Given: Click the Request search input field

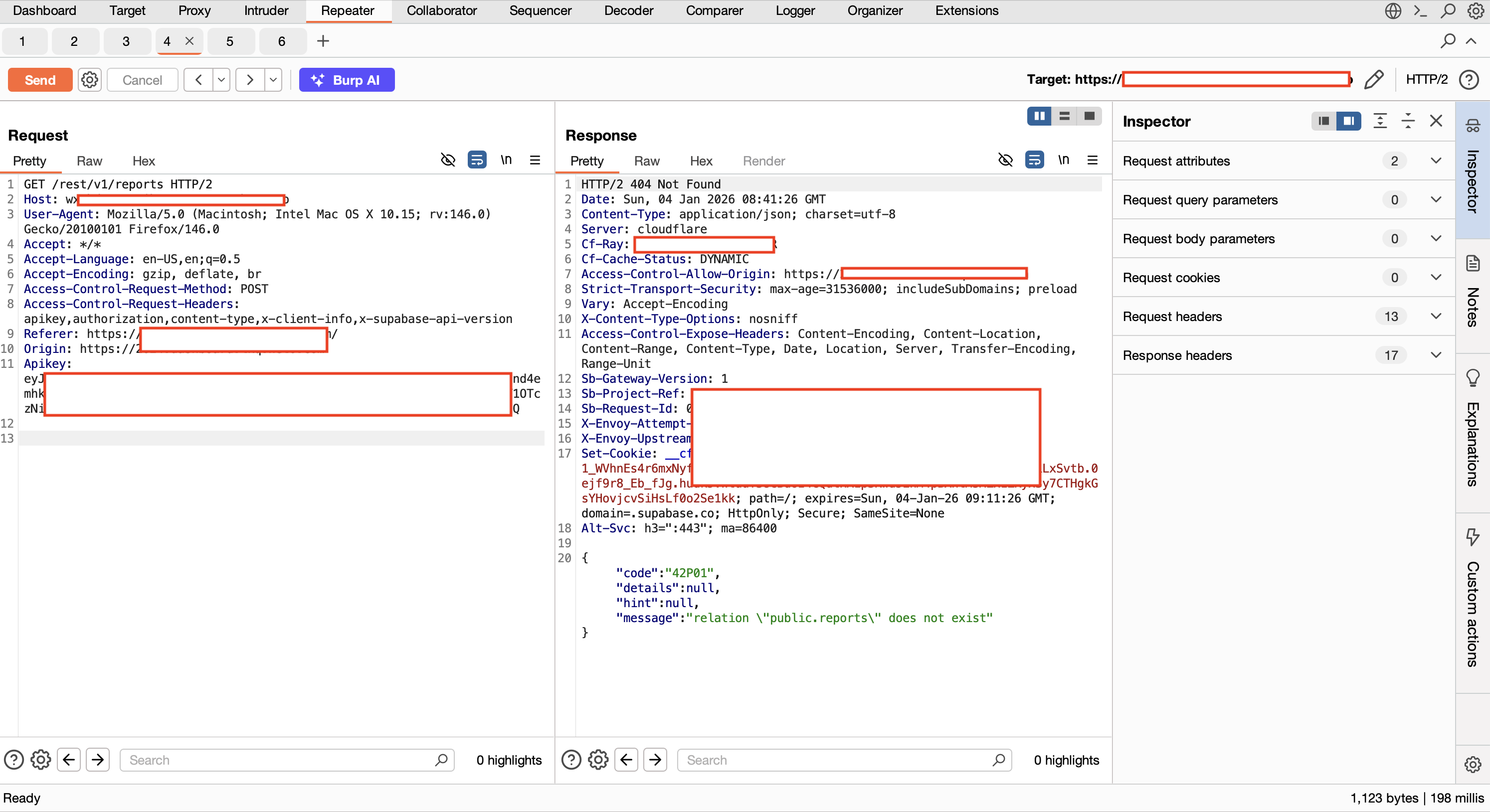Looking at the screenshot, I should (x=287, y=760).
